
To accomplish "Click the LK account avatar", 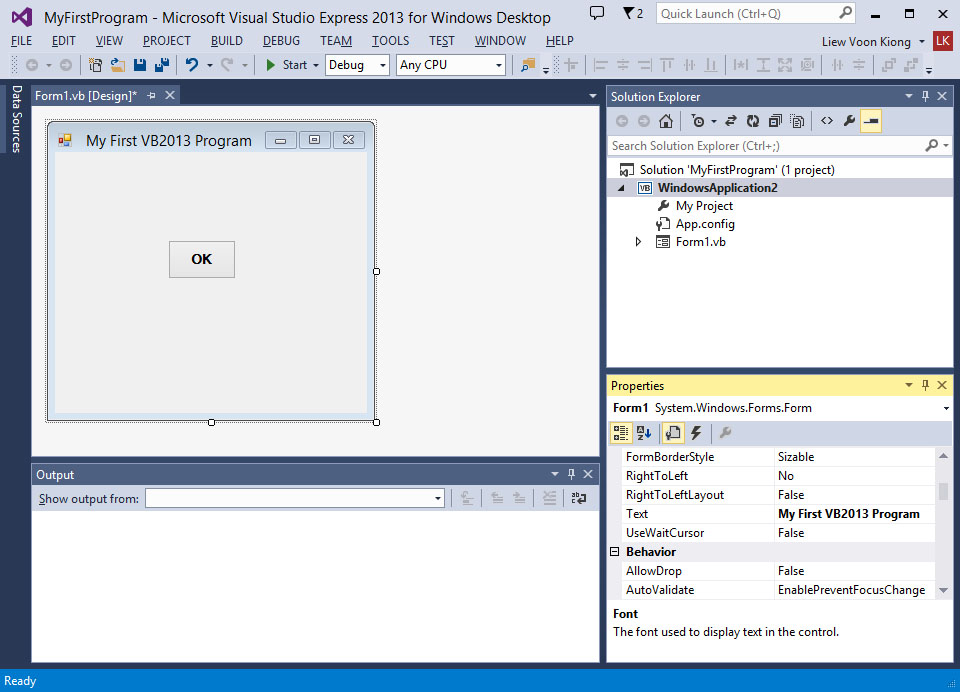I will [943, 41].
